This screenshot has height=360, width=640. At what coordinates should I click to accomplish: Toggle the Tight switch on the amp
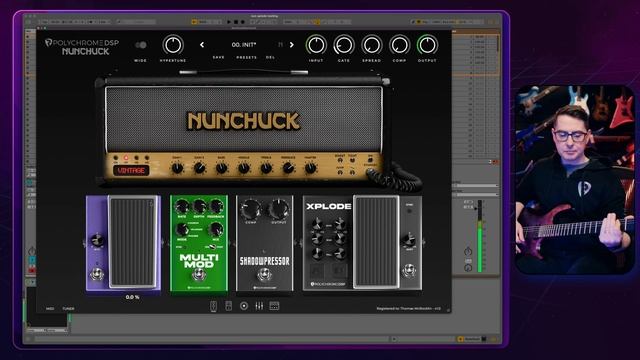(352, 160)
